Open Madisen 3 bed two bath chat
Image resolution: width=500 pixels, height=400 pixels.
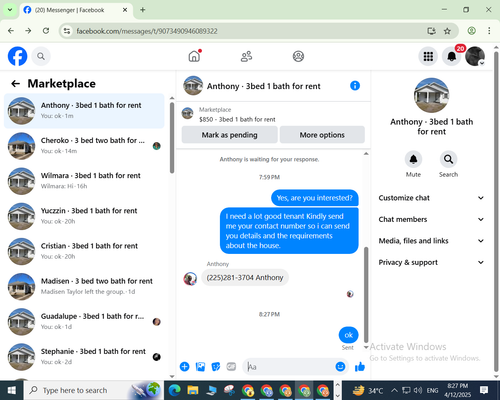tap(84, 286)
